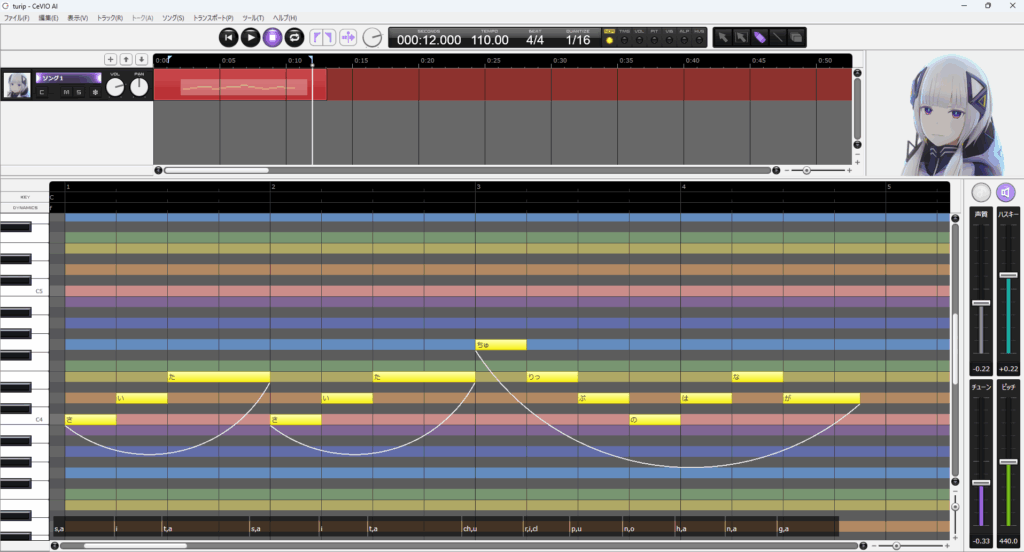Toggle the purple speaker monitor button
The width and height of the screenshot is (1024, 552).
1006,192
